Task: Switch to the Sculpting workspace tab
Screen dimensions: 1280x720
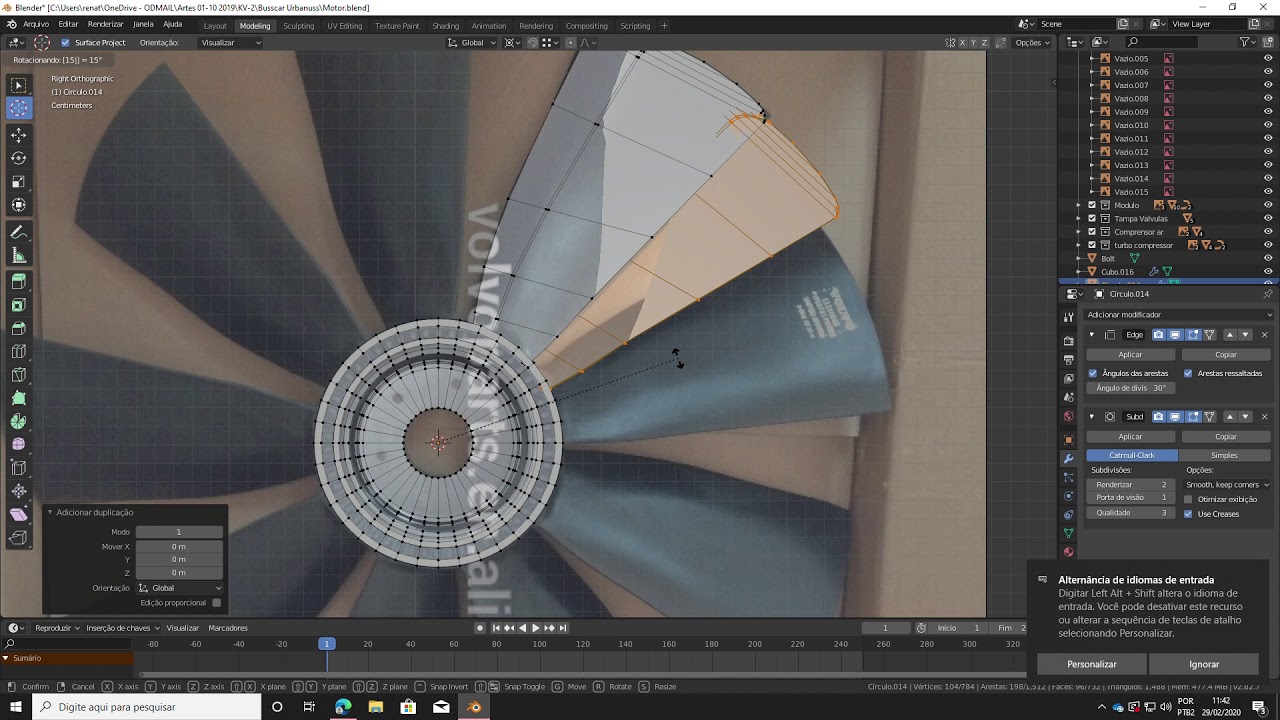Action: (x=298, y=26)
